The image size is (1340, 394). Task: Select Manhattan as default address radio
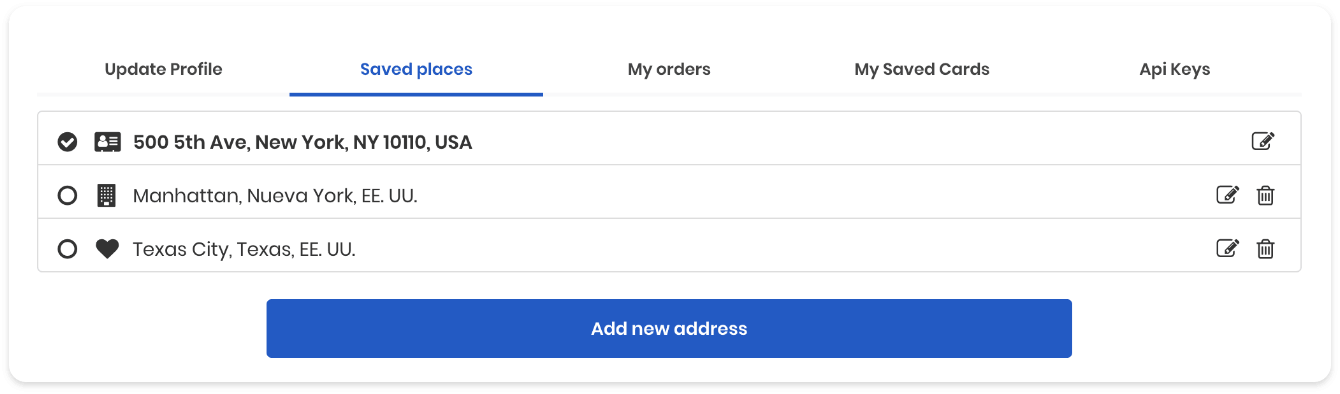[67, 196]
